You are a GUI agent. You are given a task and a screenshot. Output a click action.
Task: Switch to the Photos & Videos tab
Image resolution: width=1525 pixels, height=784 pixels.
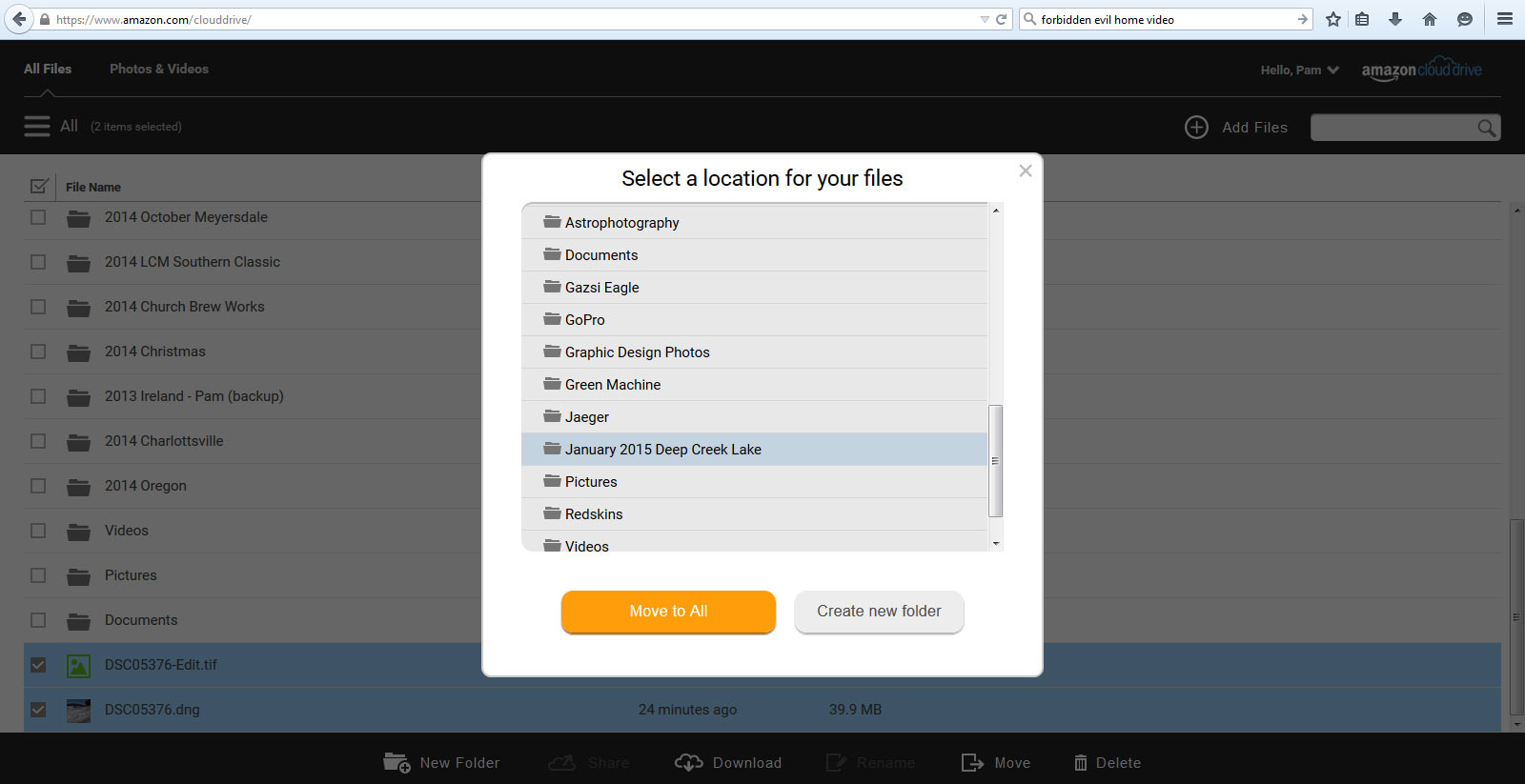point(158,69)
